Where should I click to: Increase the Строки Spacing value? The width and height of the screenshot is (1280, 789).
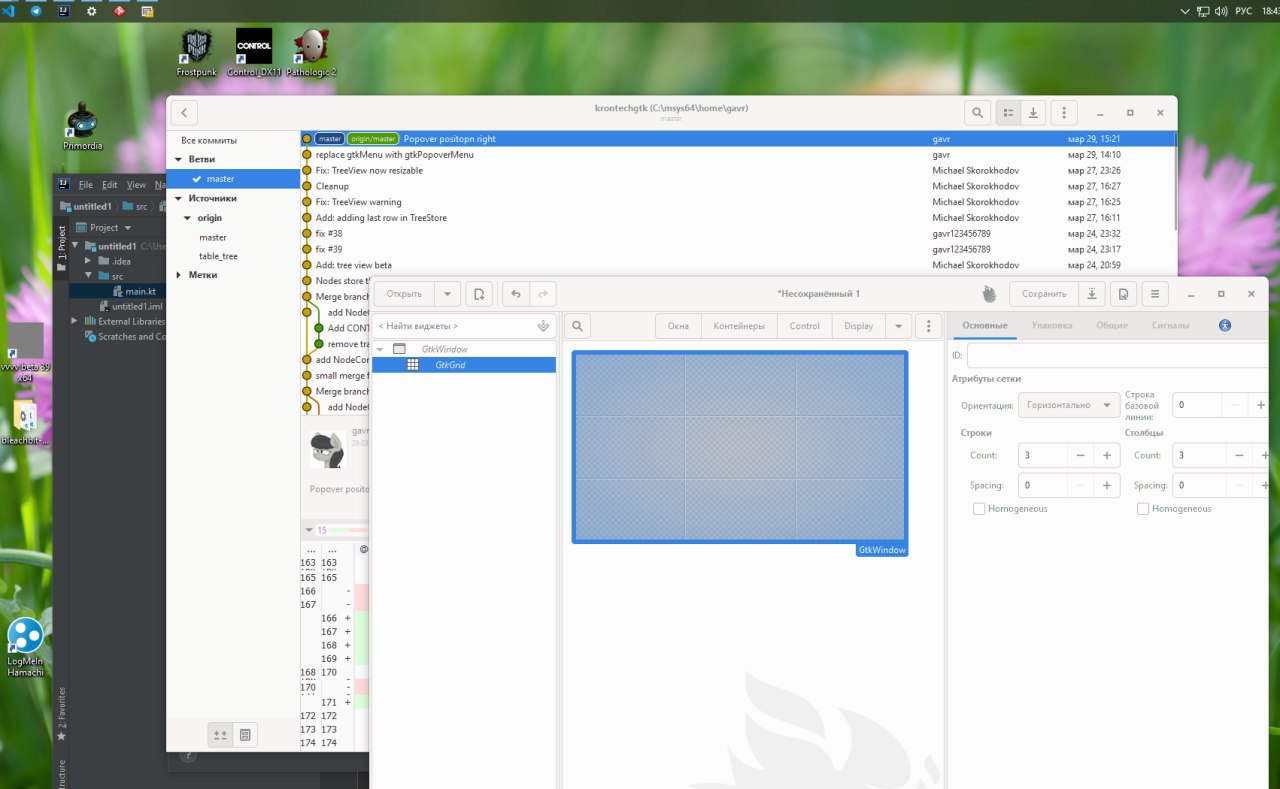click(1107, 486)
